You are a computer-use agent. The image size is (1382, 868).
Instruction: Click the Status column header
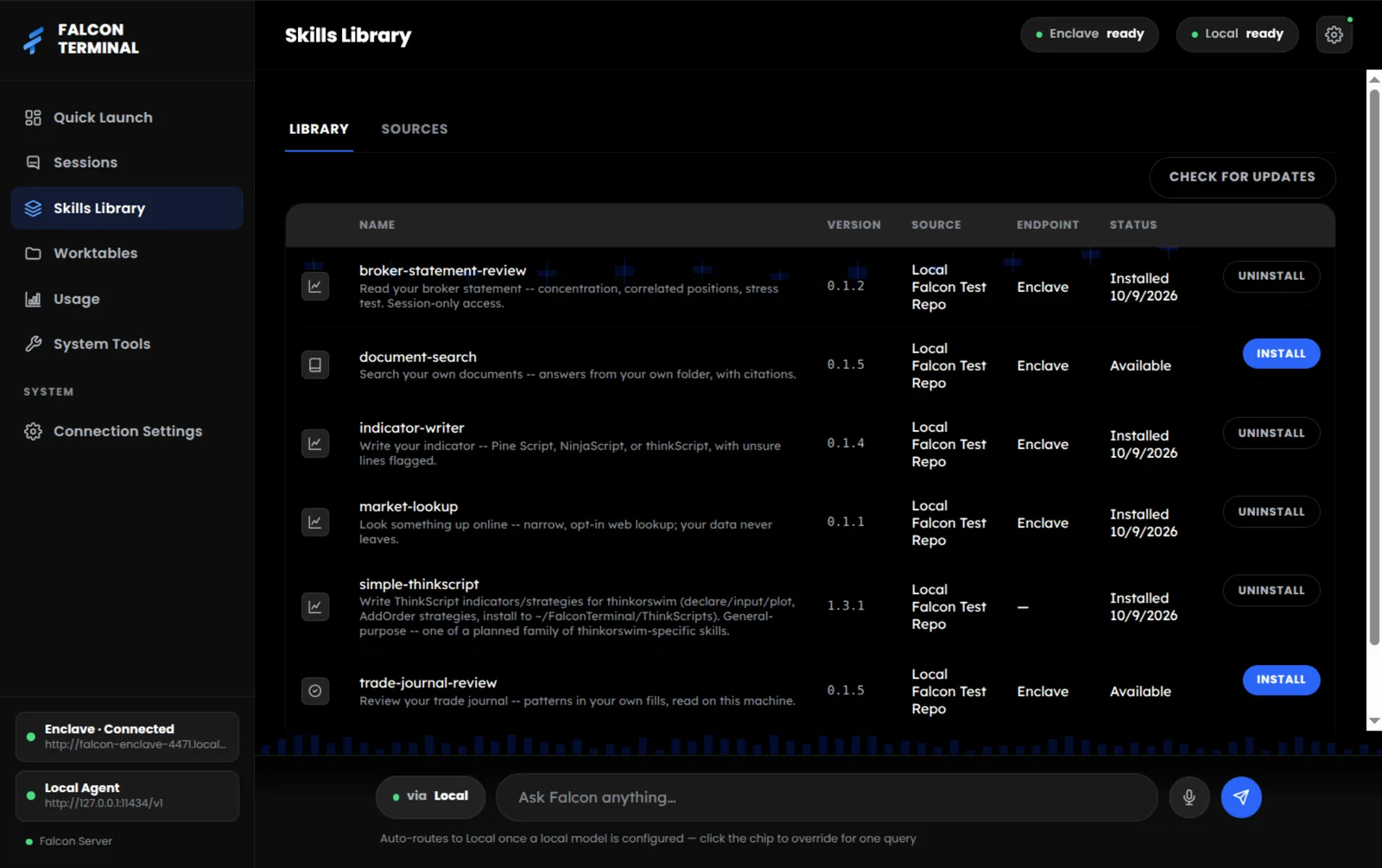click(x=1133, y=225)
